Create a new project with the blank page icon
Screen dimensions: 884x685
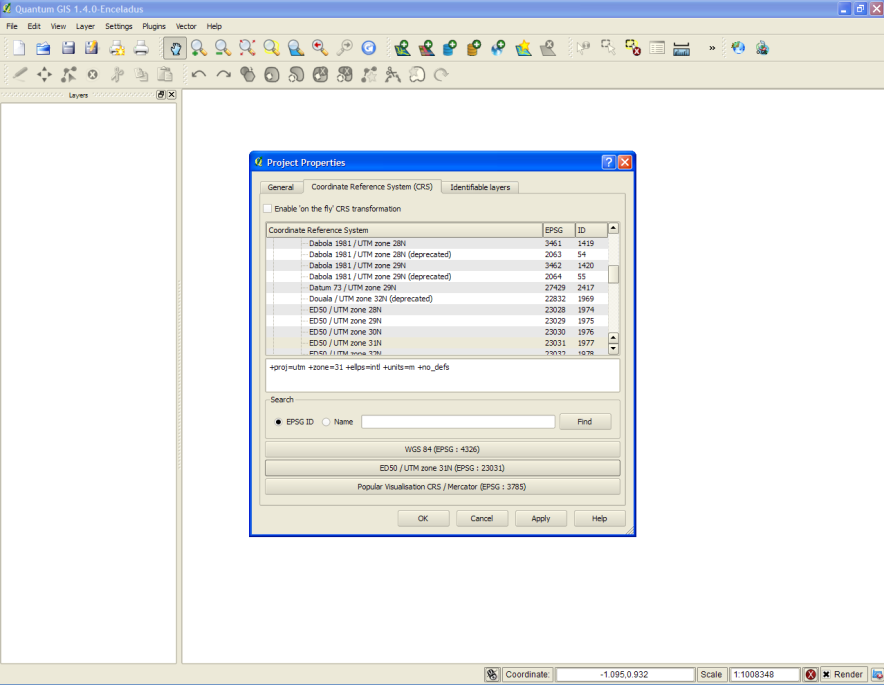(x=19, y=48)
